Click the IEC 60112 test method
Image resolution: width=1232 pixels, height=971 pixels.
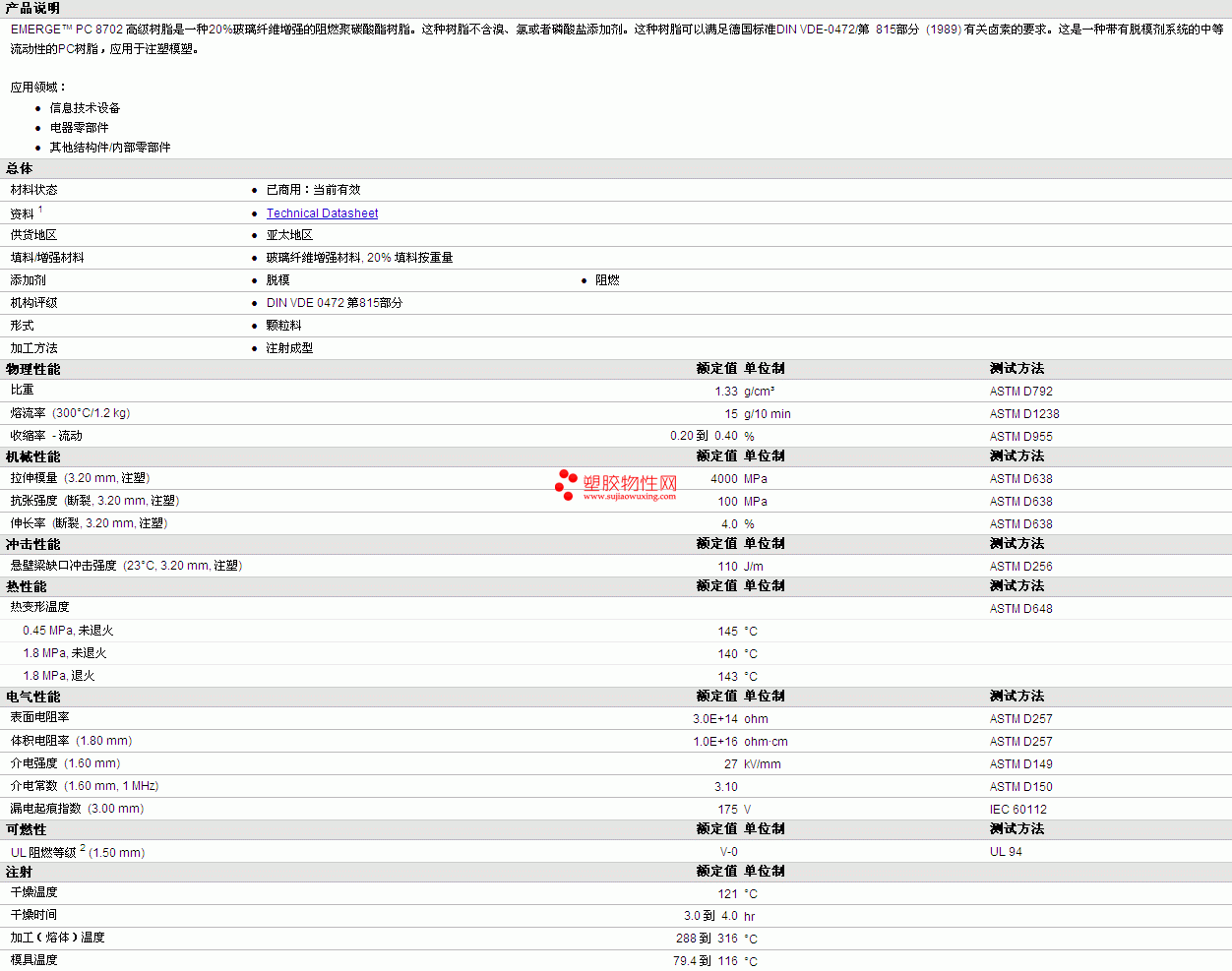coord(1018,810)
